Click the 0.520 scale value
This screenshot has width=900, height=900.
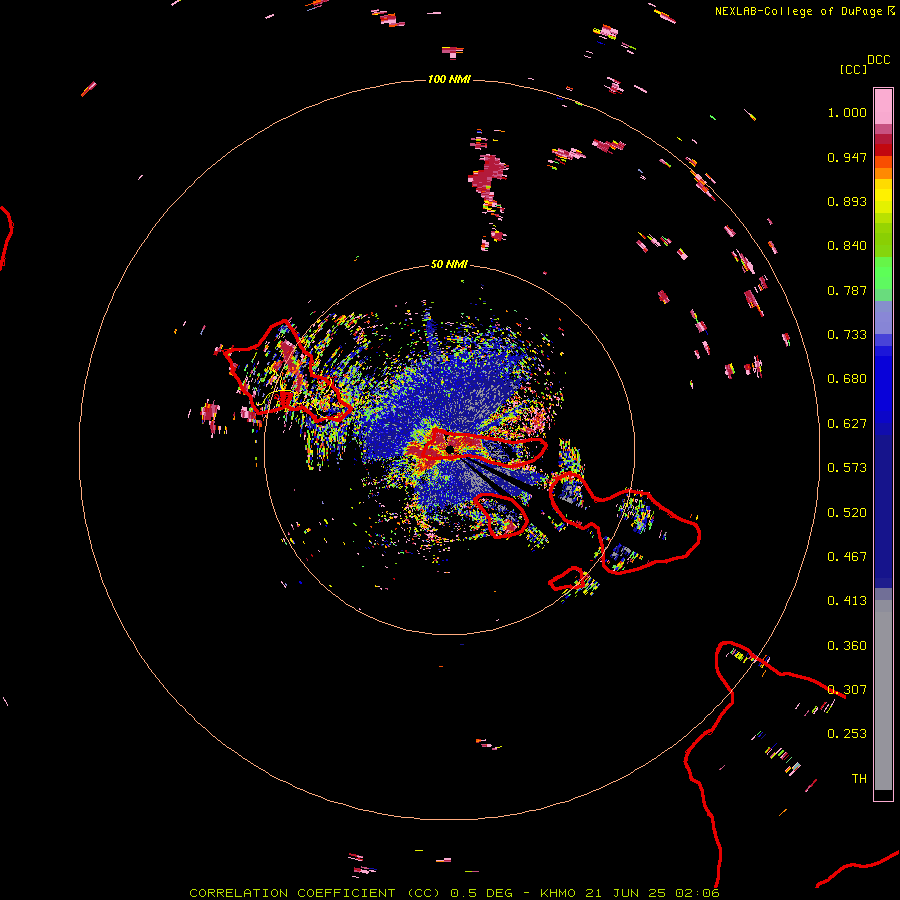click(x=847, y=513)
